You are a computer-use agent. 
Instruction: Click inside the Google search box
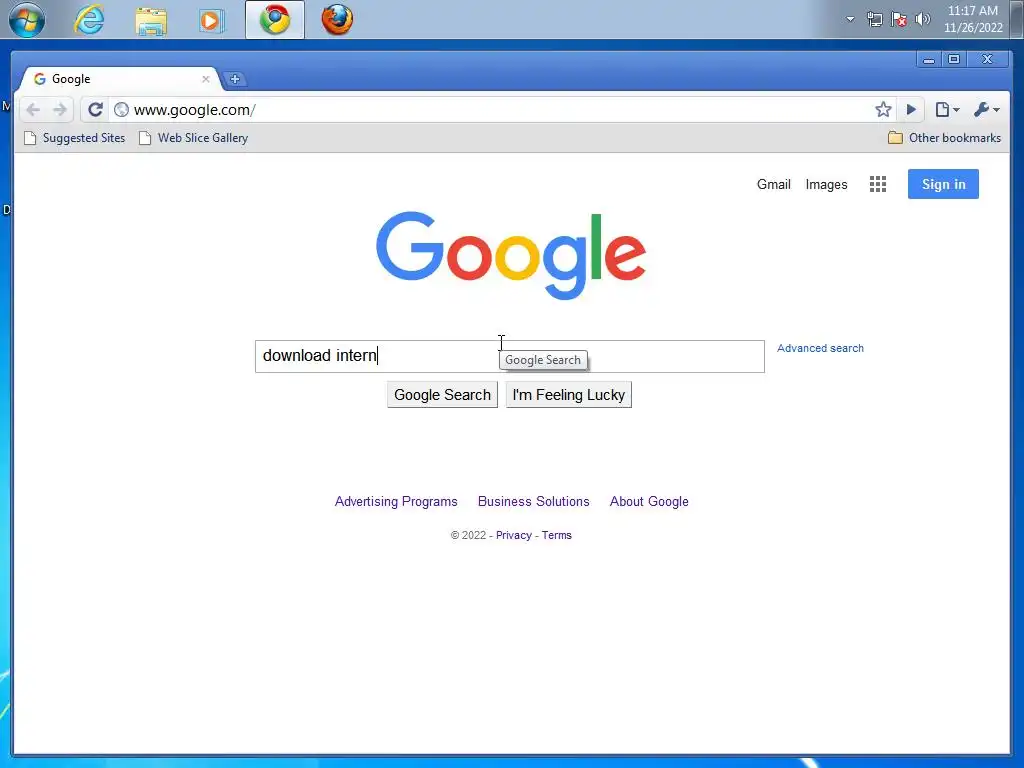[x=509, y=356]
